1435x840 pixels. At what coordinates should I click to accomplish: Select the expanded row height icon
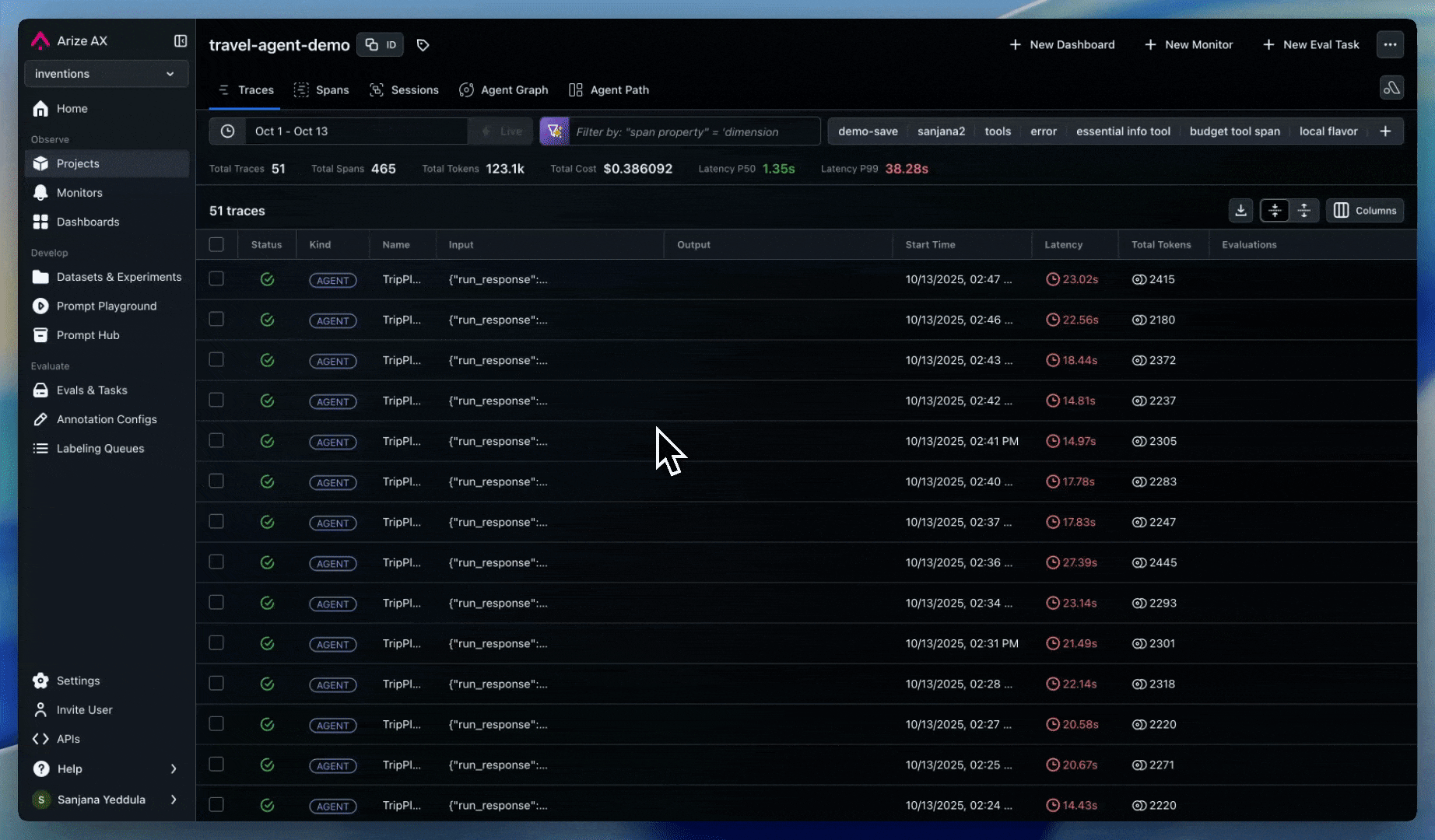point(1304,211)
